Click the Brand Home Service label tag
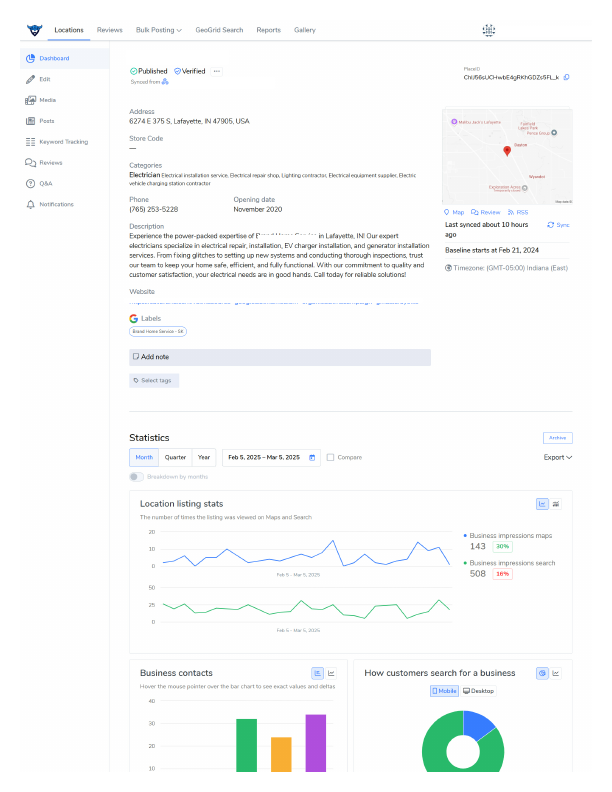The width and height of the screenshot is (612, 792). (158, 332)
